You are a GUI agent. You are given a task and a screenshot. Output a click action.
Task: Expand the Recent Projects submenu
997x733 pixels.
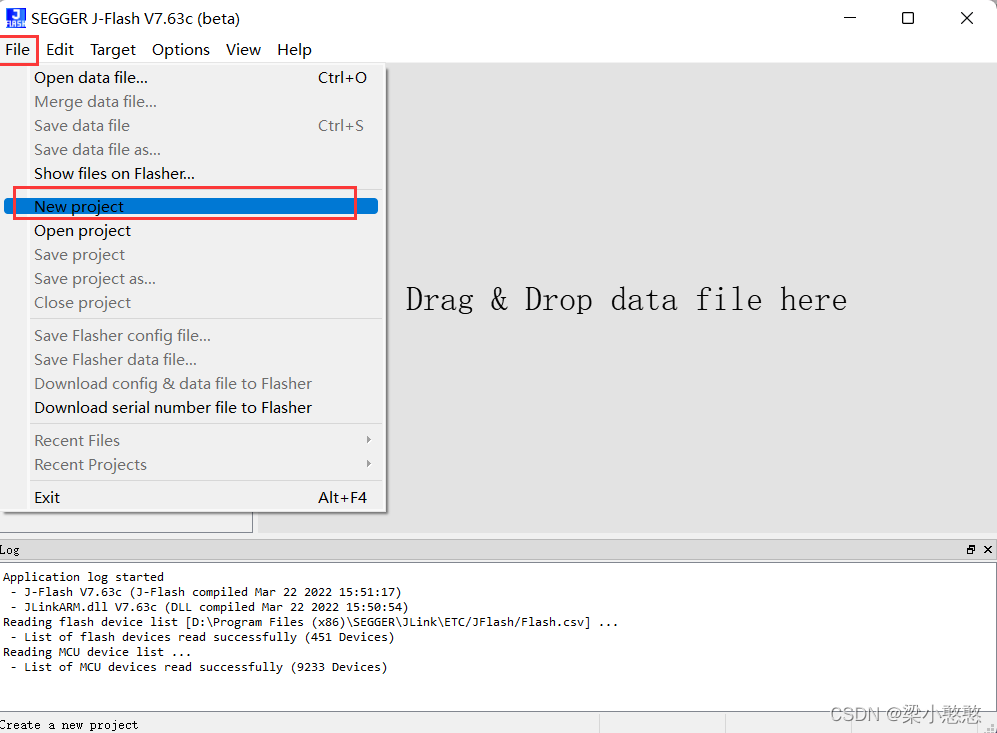click(191, 465)
